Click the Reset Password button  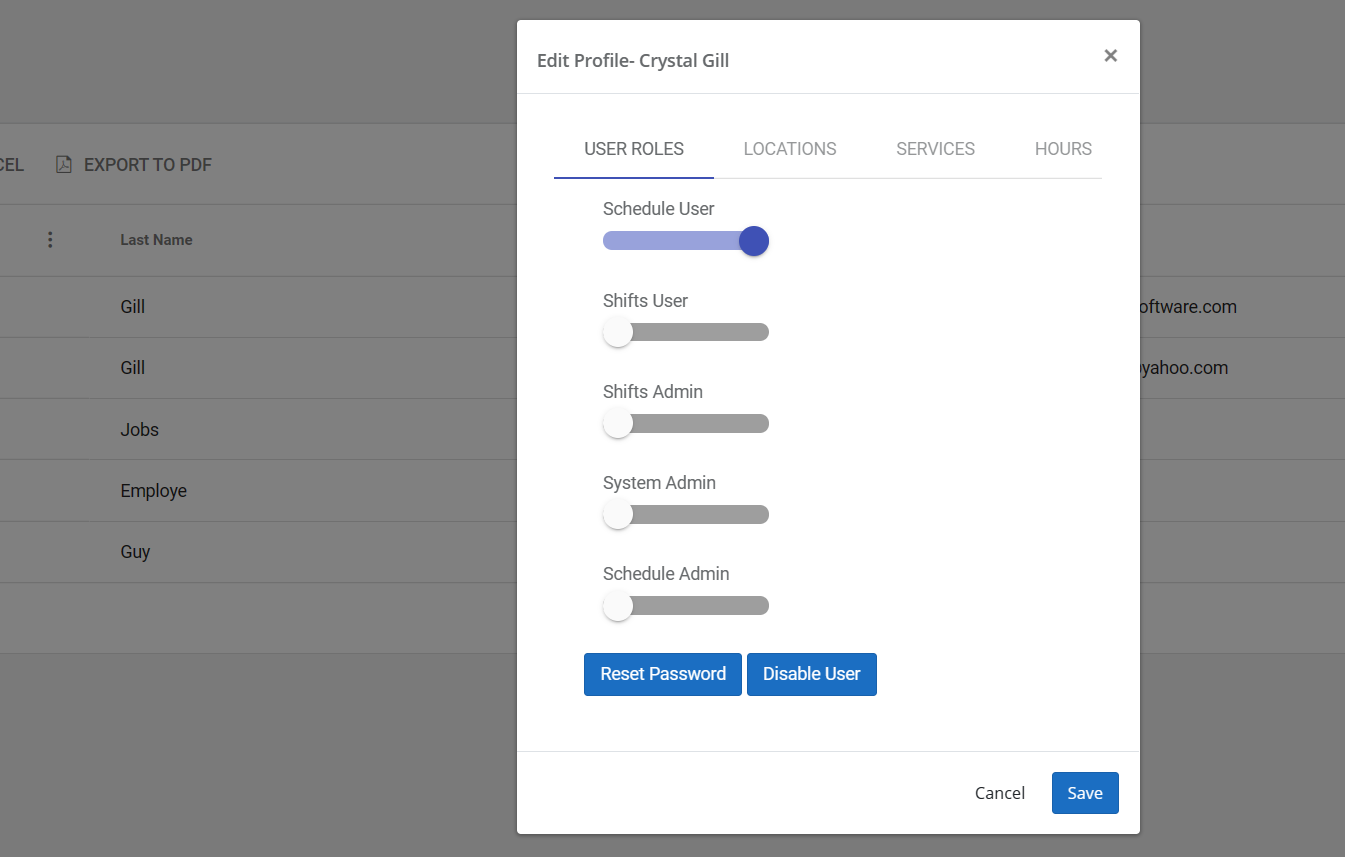[662, 674]
